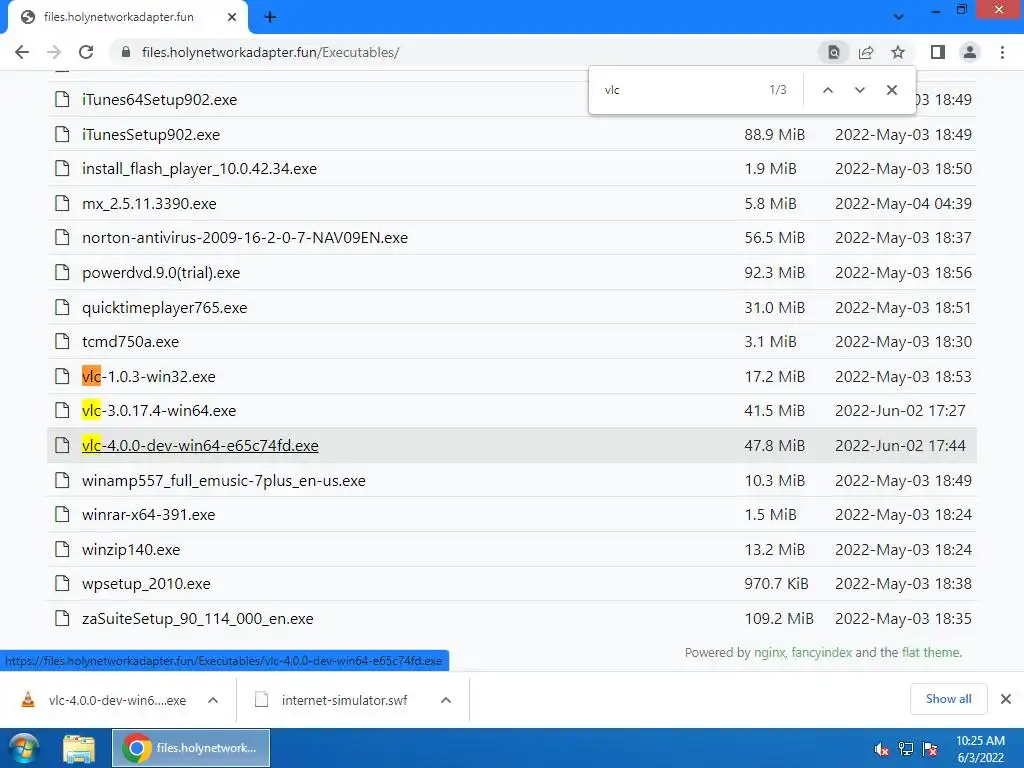
Task: Click file icon beside iTunesSetup902.exe
Action: pos(62,134)
